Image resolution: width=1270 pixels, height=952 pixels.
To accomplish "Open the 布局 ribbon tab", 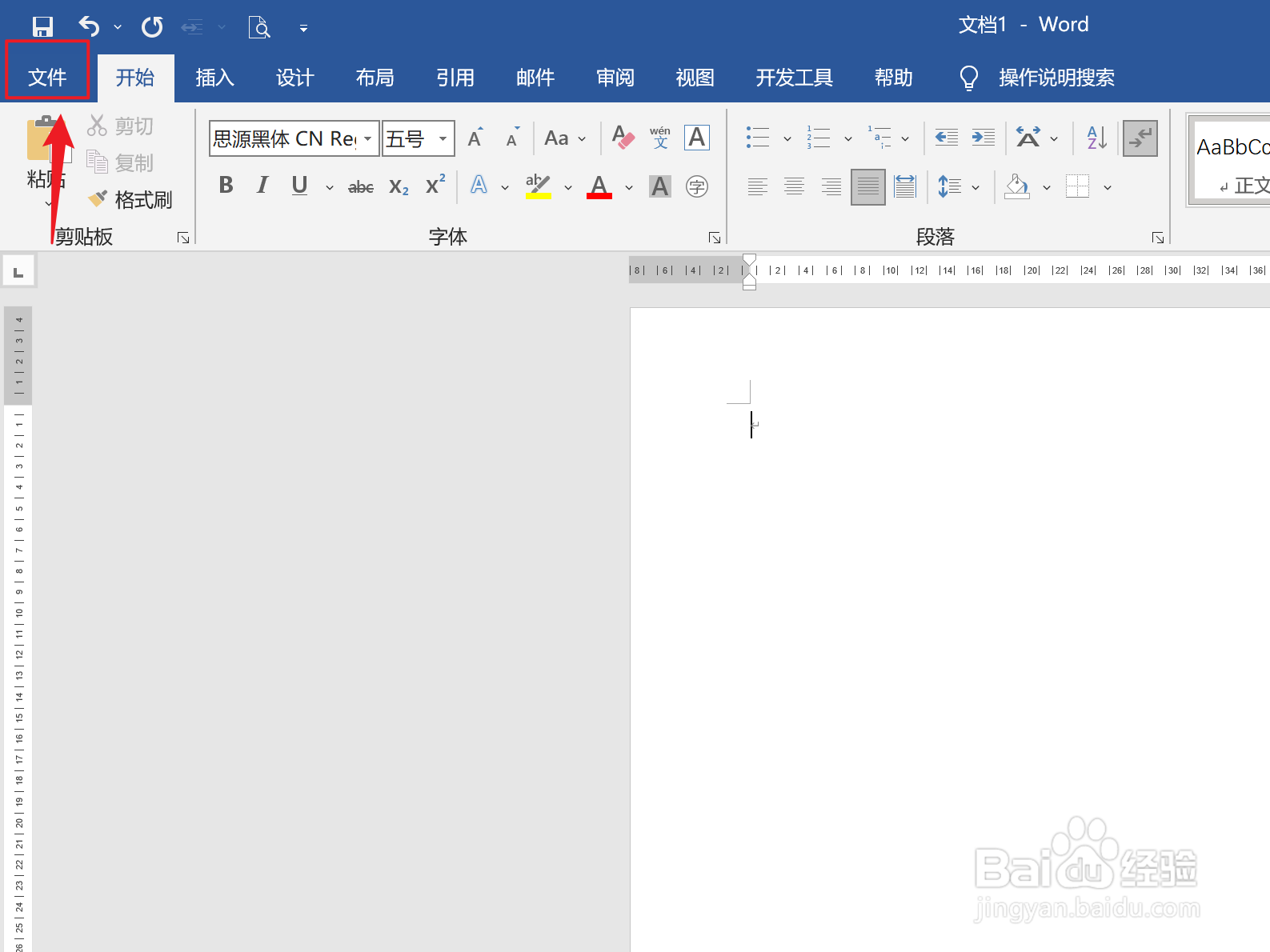I will coord(375,78).
